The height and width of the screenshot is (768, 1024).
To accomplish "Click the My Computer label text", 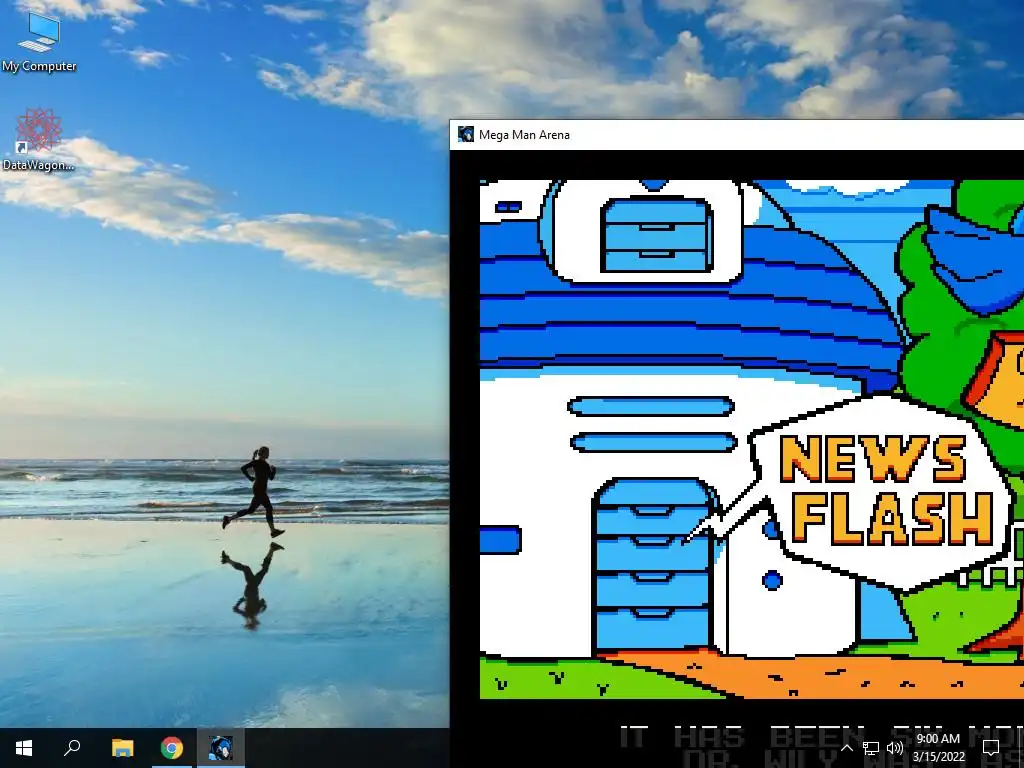I will click(x=39, y=66).
